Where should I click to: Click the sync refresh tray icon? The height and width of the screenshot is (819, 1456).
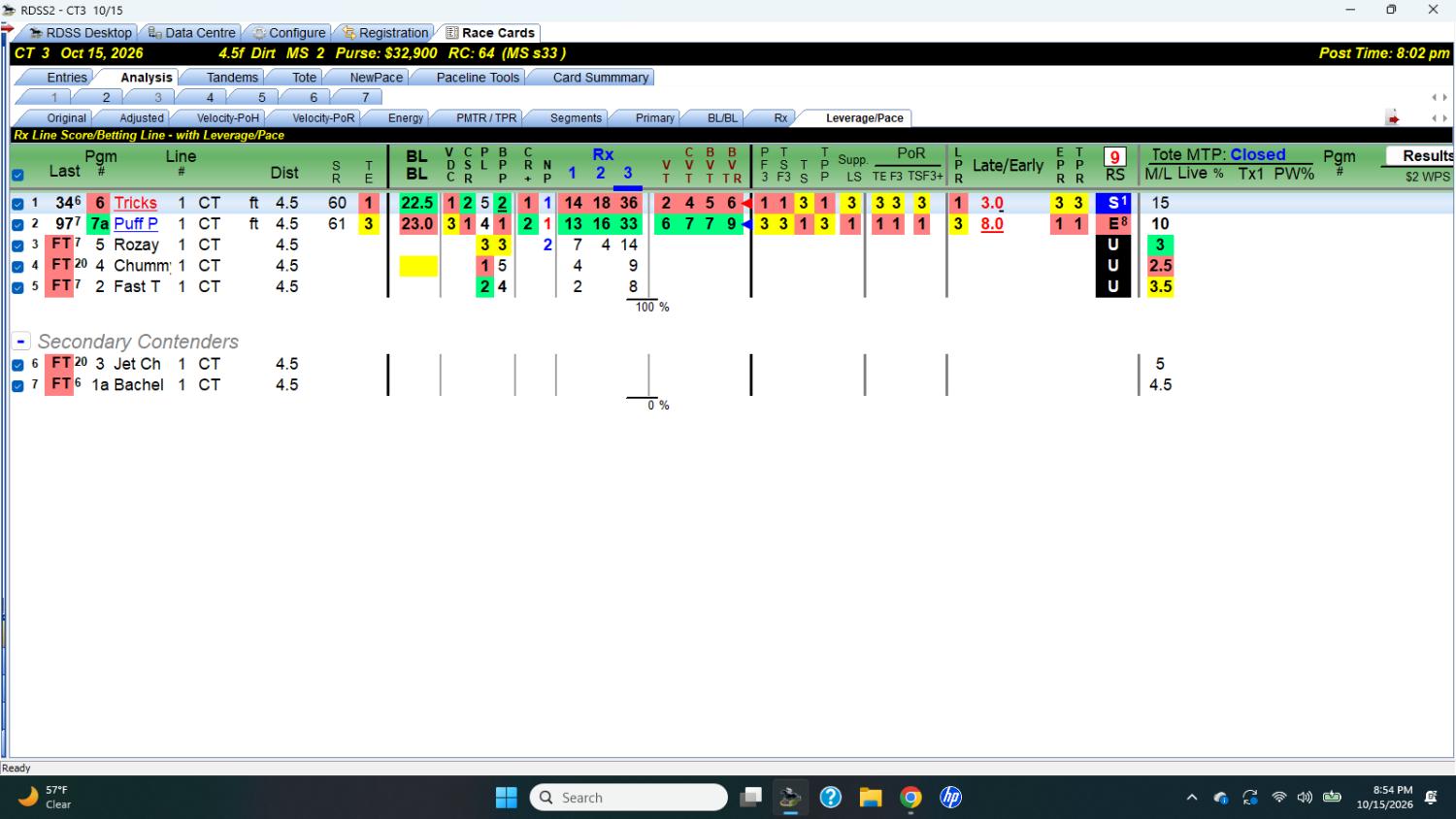coord(1250,798)
